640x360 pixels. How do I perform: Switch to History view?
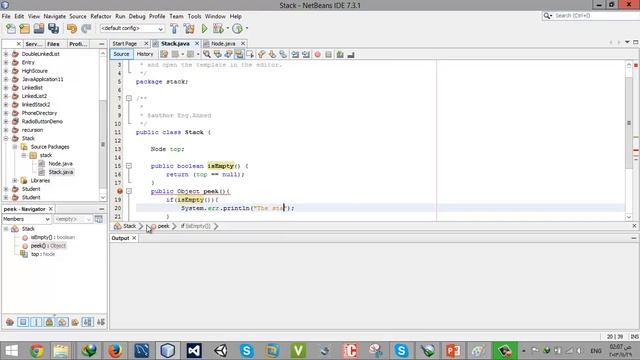pyautogui.click(x=144, y=54)
